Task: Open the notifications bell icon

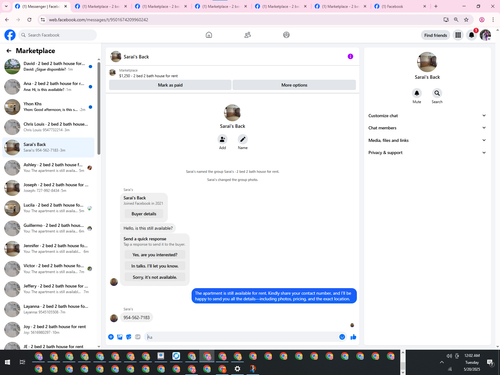Action: pos(471,35)
